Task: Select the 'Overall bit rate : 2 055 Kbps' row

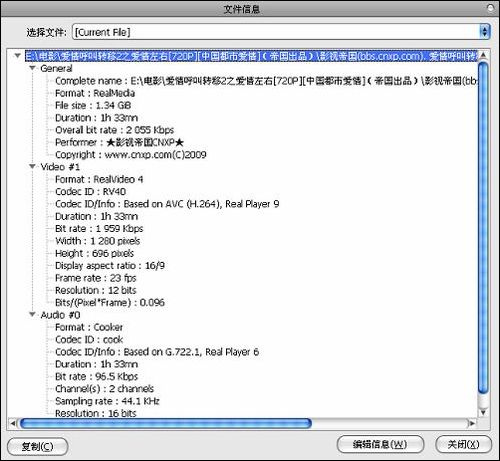Action: [x=114, y=130]
